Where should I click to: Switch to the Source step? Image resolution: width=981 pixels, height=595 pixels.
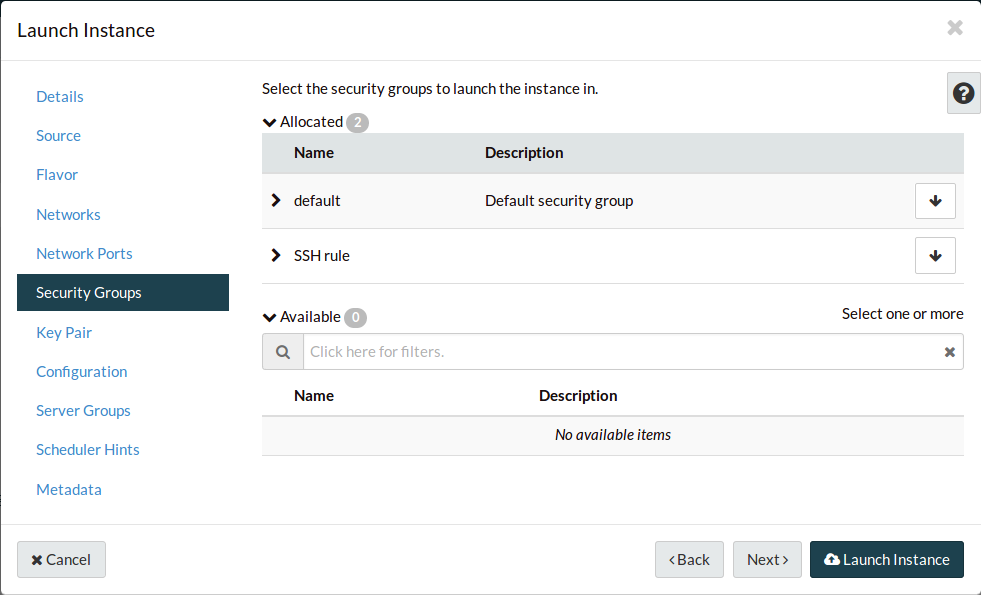point(58,136)
